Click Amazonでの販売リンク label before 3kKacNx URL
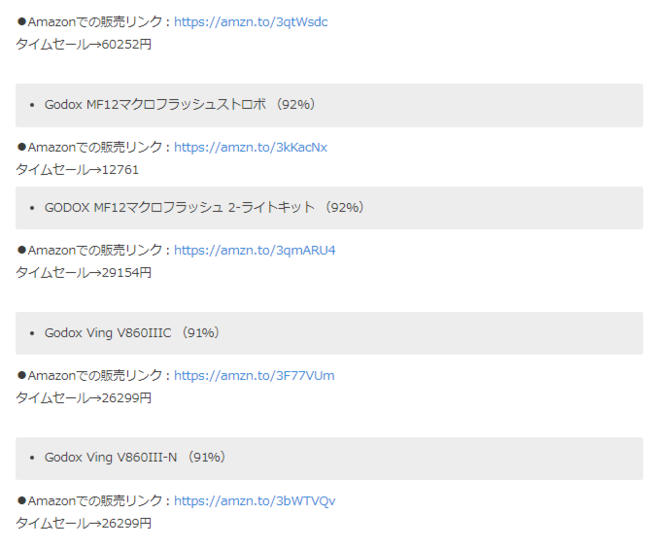 tap(94, 148)
